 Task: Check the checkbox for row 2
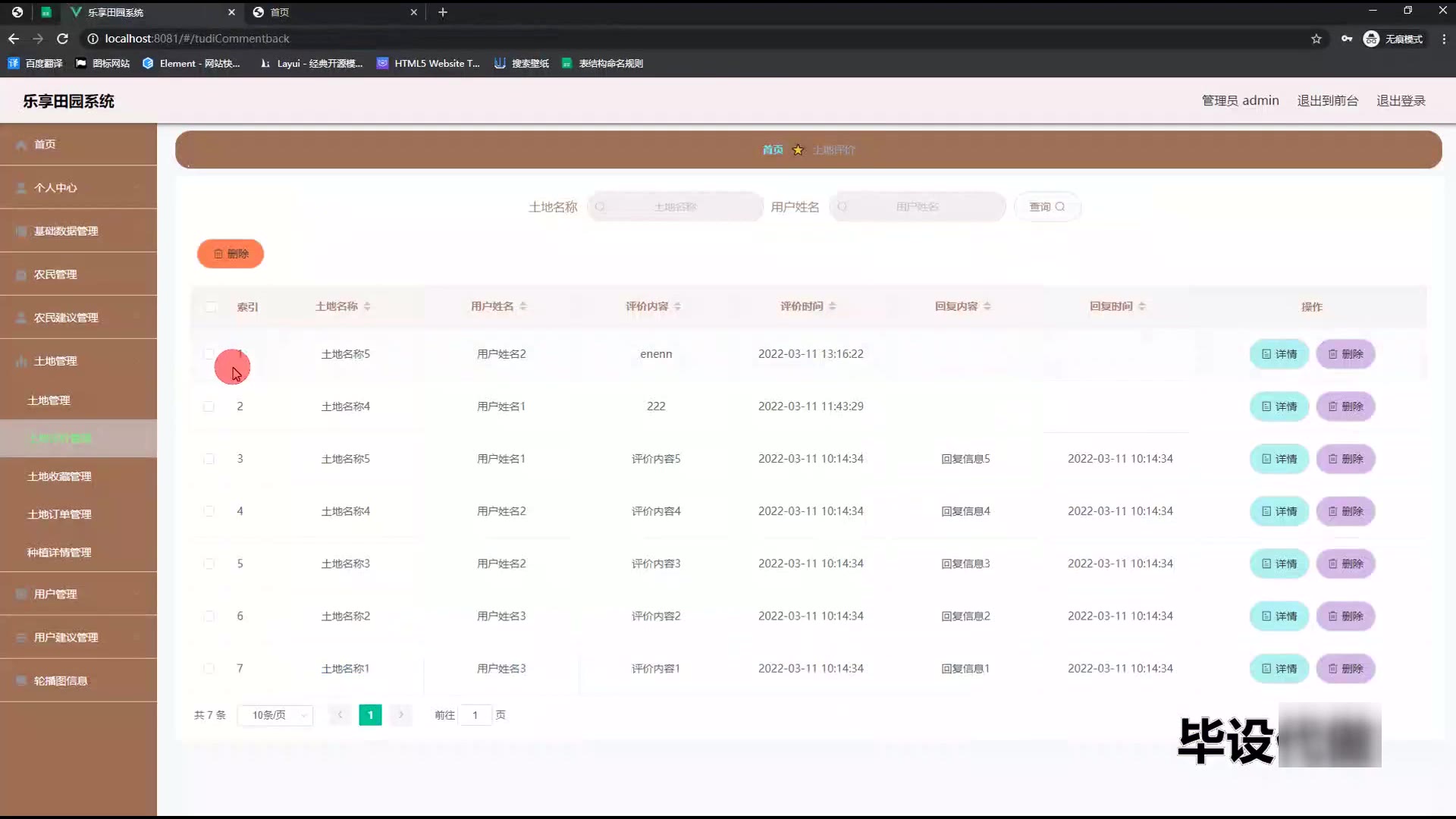click(x=209, y=406)
